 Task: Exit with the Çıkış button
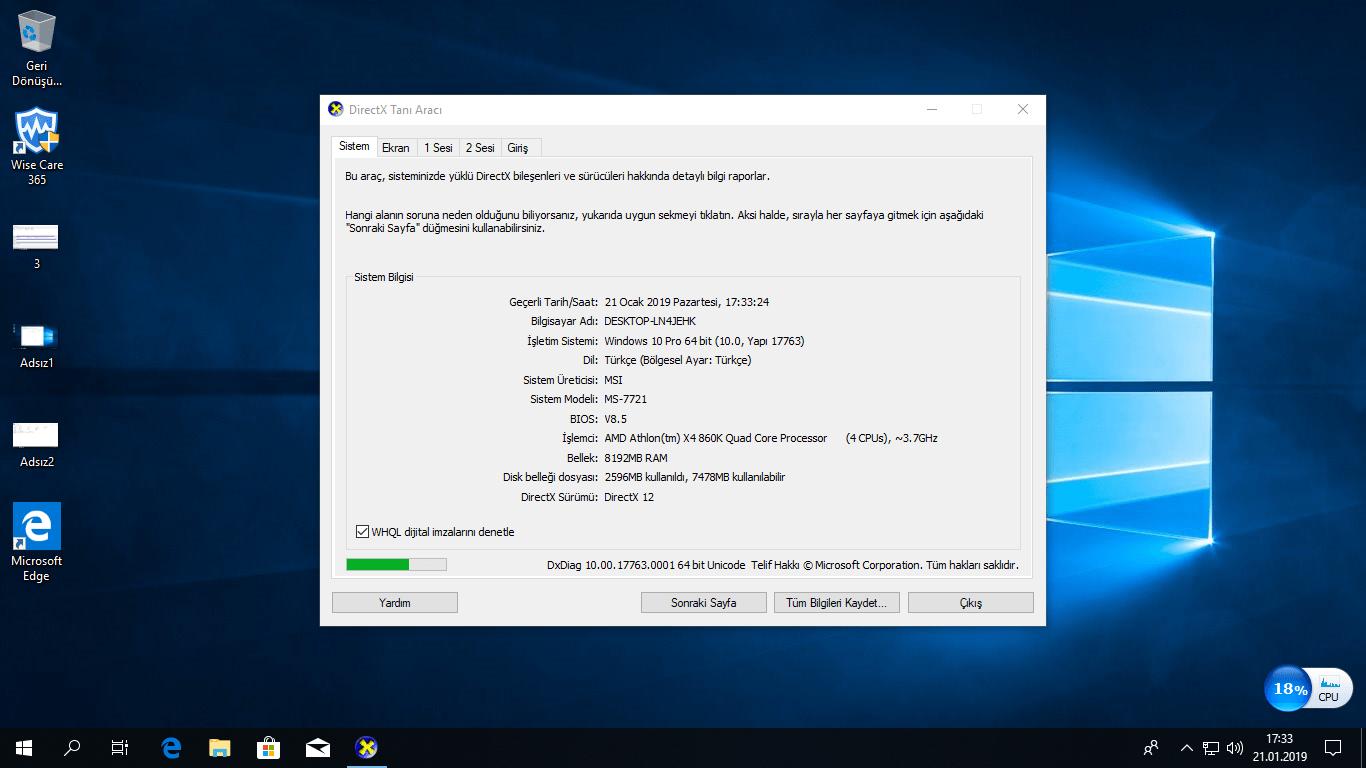click(x=971, y=603)
